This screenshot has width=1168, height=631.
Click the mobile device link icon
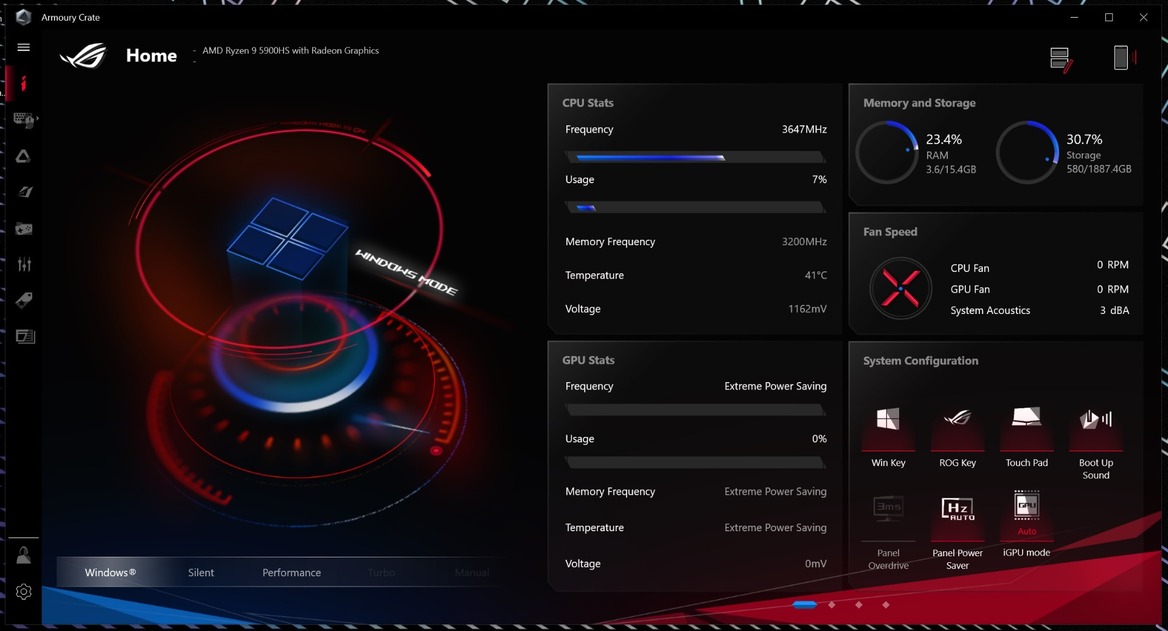(x=1123, y=57)
